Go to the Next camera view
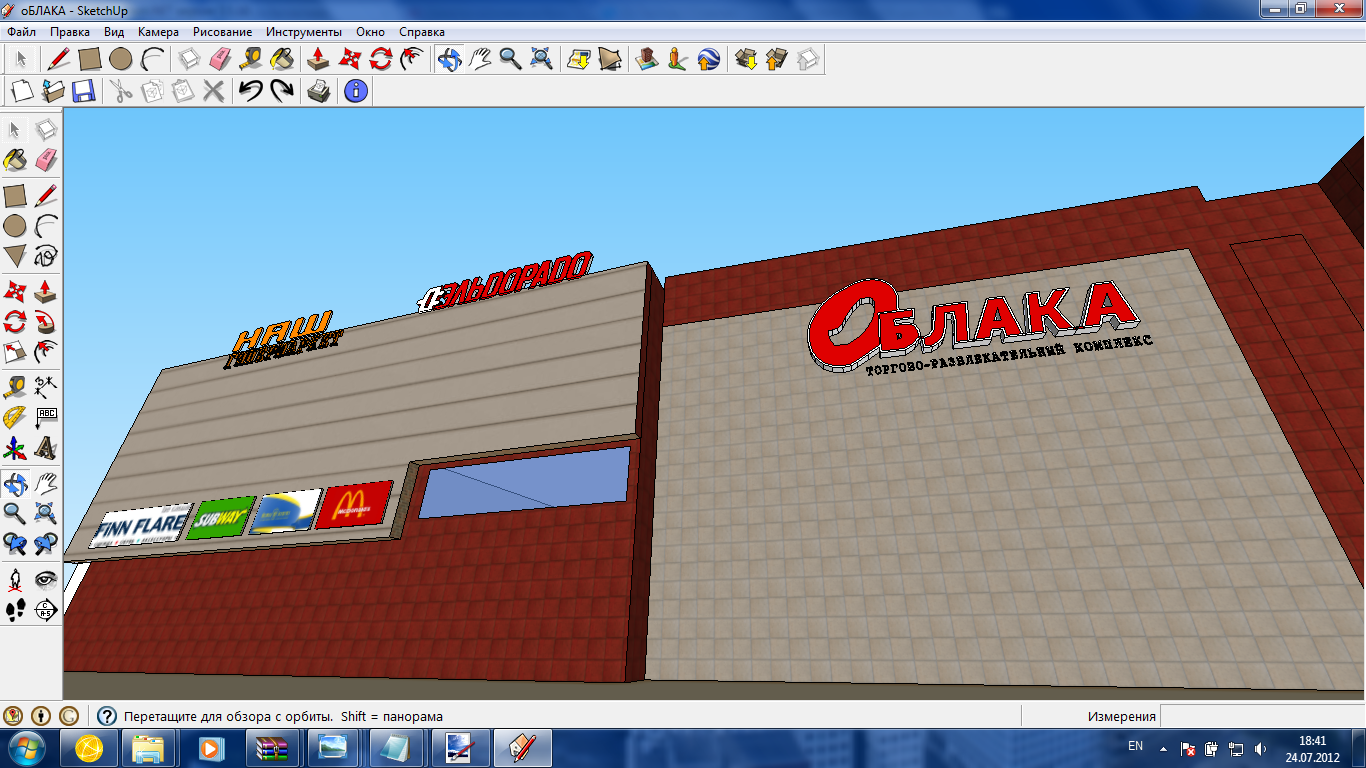This screenshot has height=768, width=1366. (x=46, y=544)
